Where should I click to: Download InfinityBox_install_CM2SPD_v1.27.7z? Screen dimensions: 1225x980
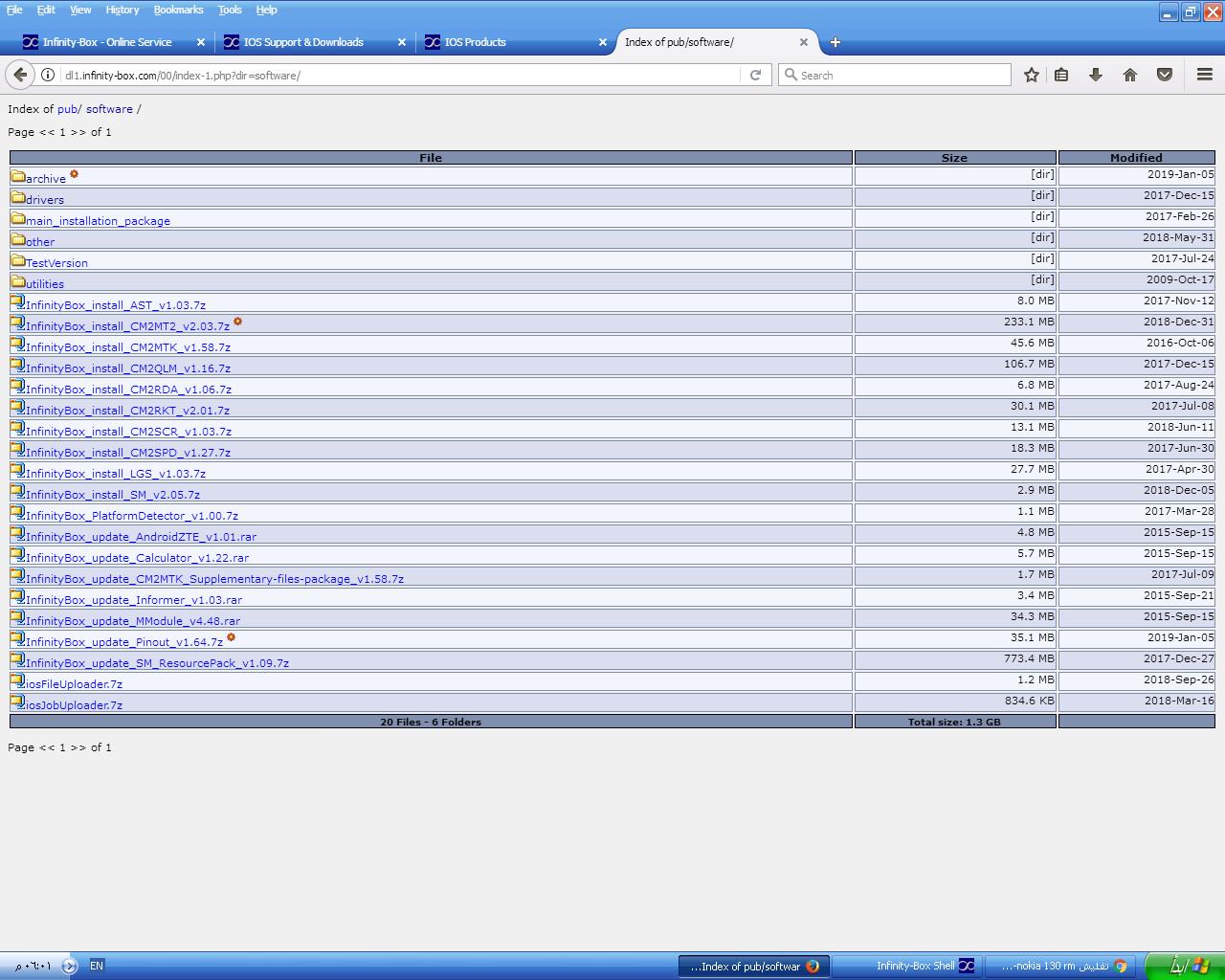tap(128, 453)
